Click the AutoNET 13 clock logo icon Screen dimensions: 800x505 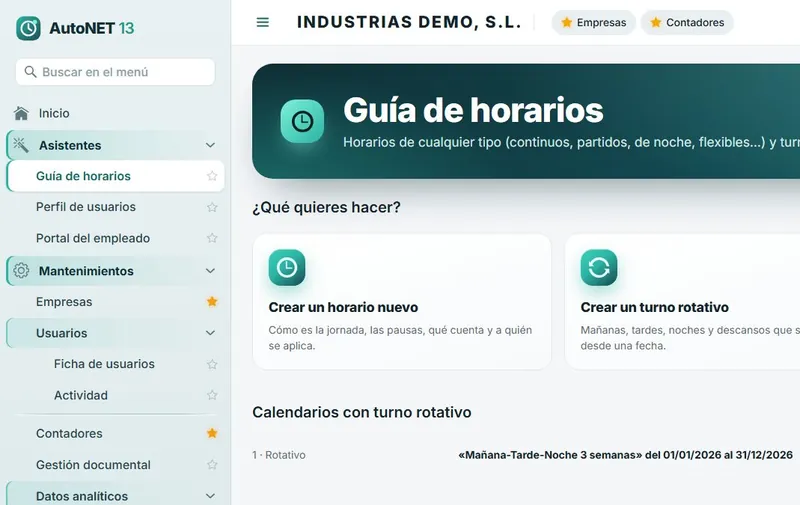29,28
